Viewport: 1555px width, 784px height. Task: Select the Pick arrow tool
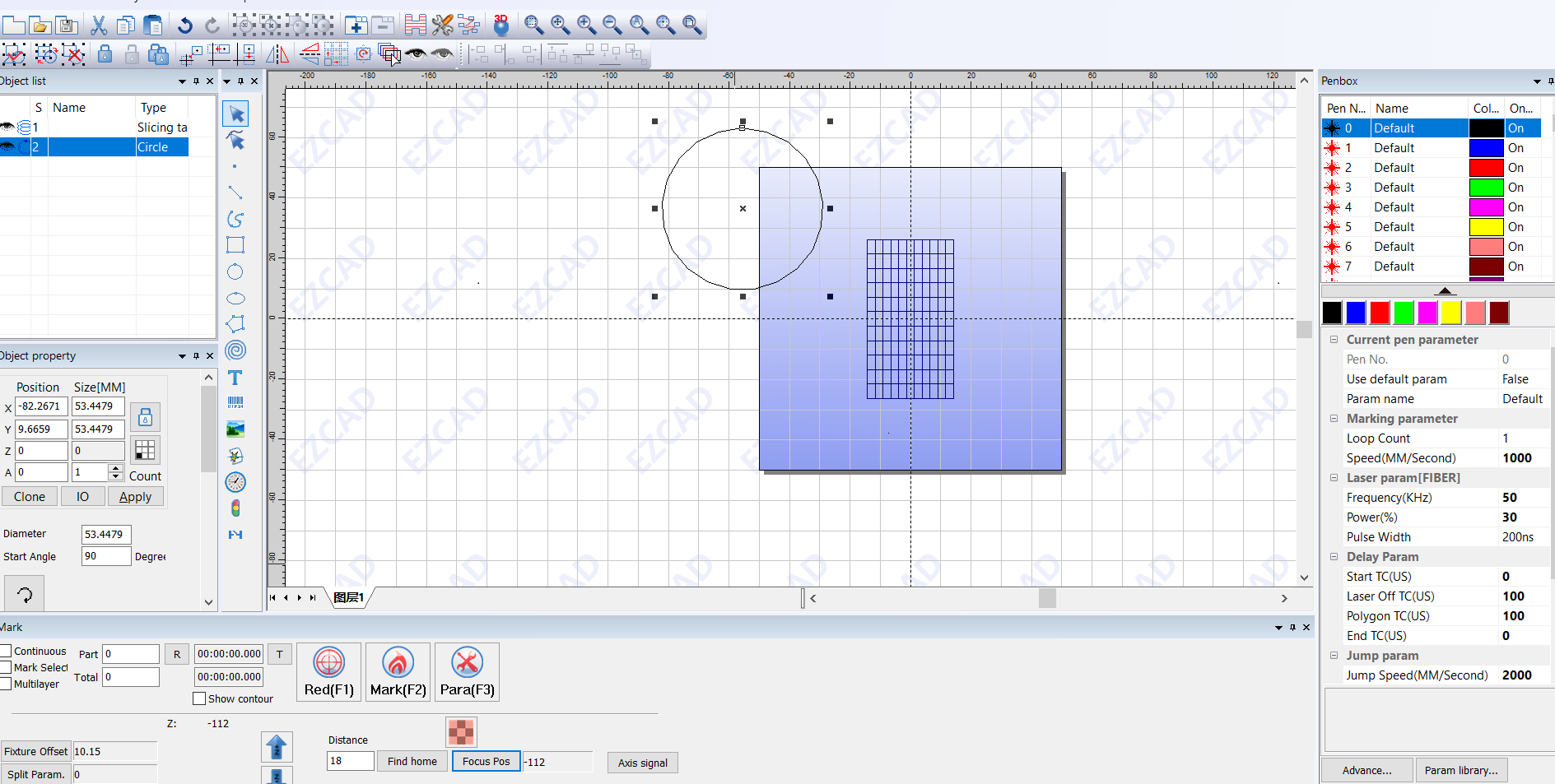235,114
